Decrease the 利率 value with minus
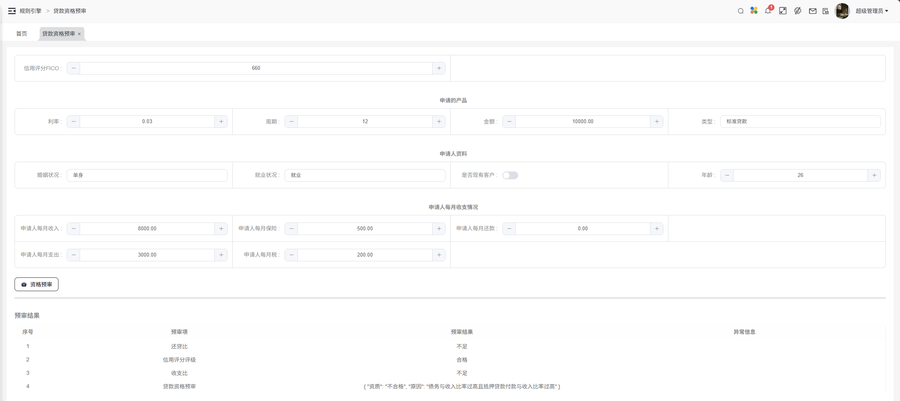 click(x=74, y=122)
